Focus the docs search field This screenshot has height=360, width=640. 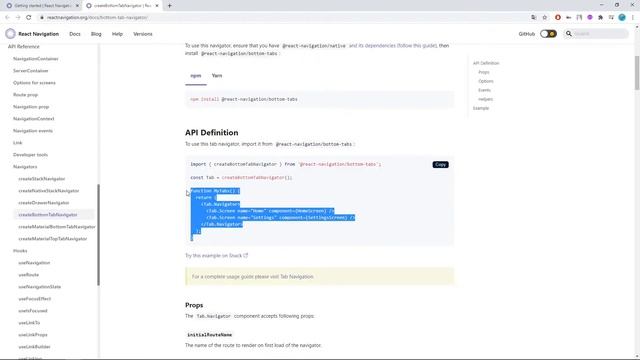[597, 33]
